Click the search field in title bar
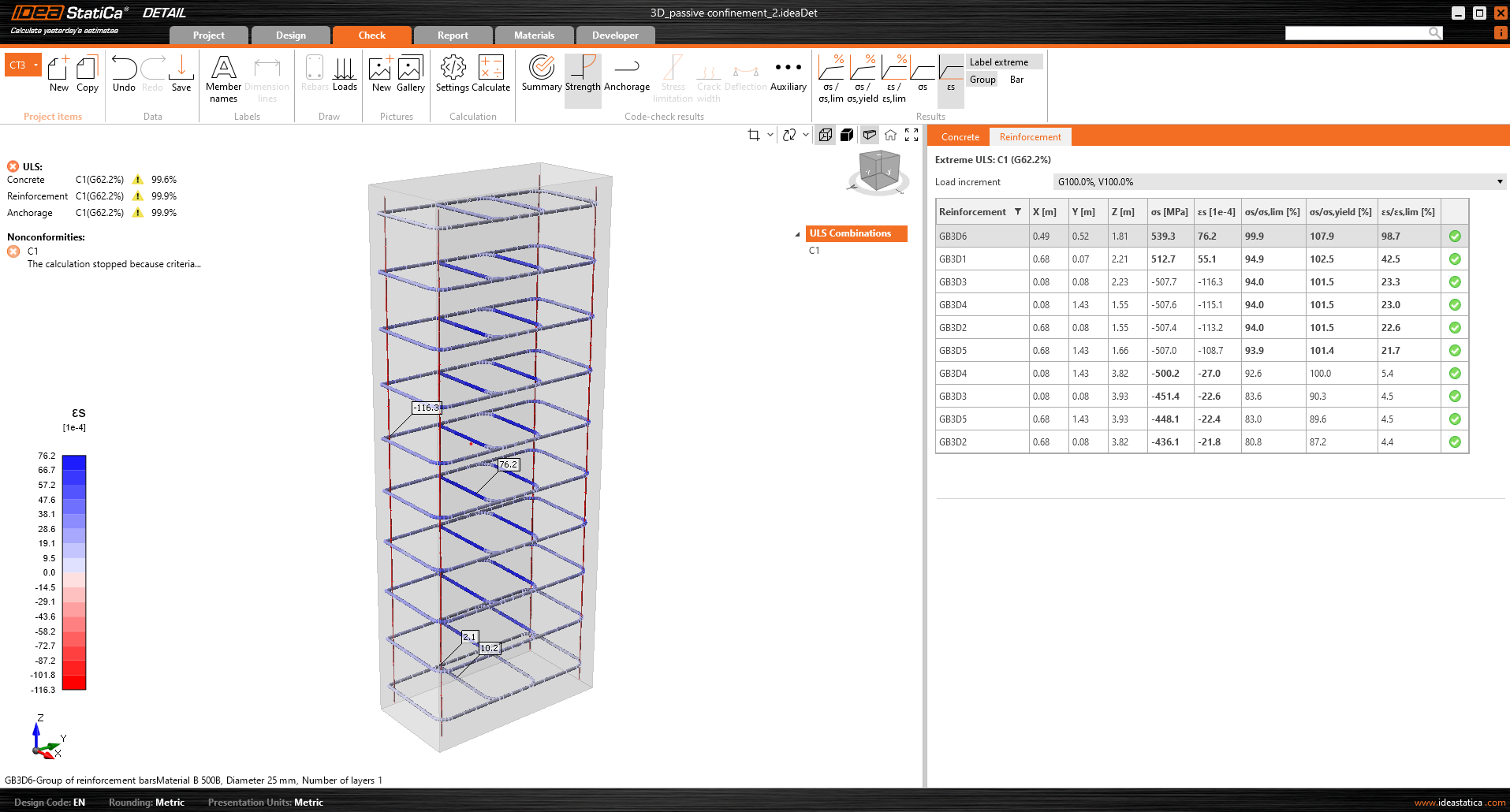The height and width of the screenshot is (812, 1510). 1356,33
